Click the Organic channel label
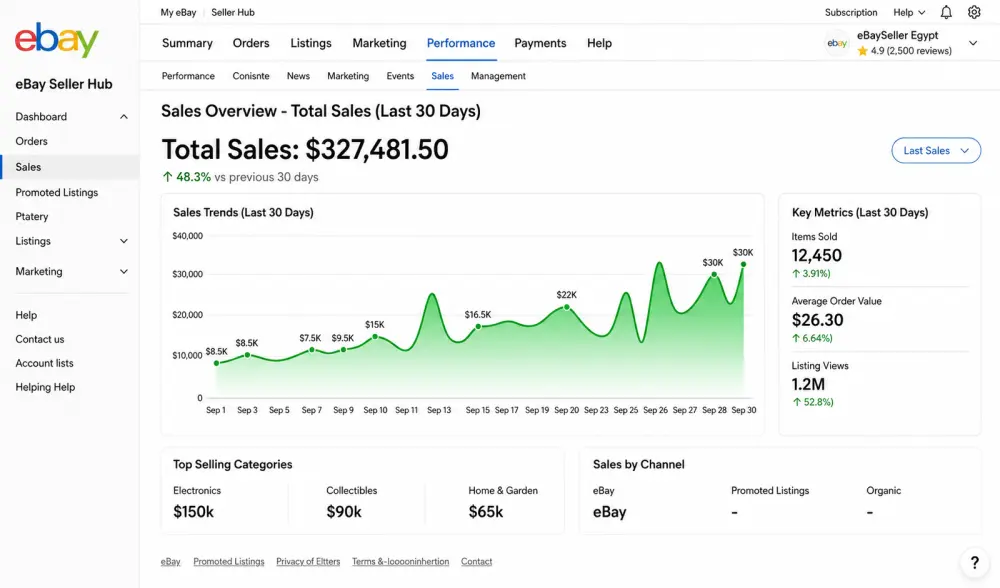This screenshot has height=588, width=1000. [x=883, y=490]
